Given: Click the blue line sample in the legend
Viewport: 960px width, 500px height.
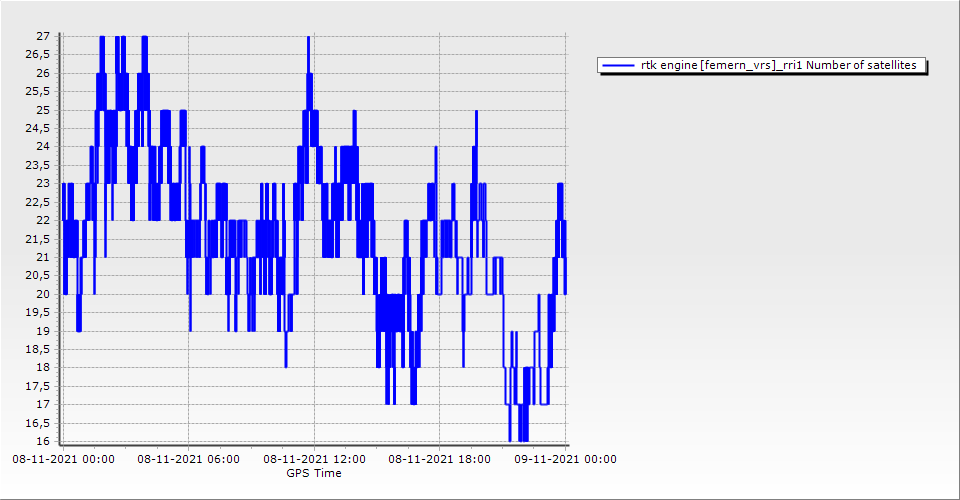Looking at the screenshot, I should pos(618,66).
